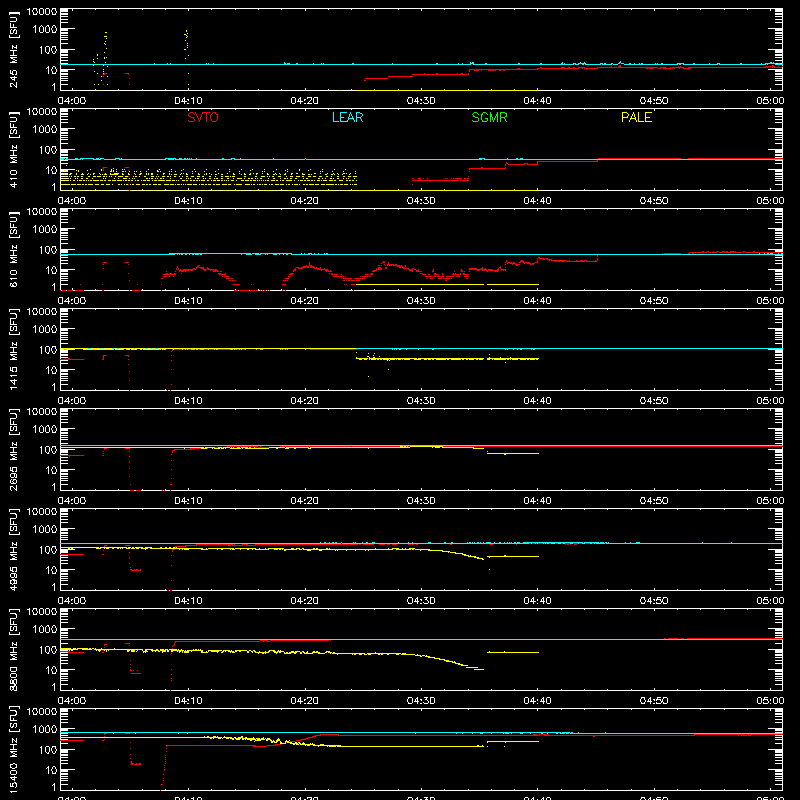This screenshot has width=800, height=800.
Task: Select the 245 MHz [SFU] axis title
Action: pyautogui.click(x=13, y=49)
